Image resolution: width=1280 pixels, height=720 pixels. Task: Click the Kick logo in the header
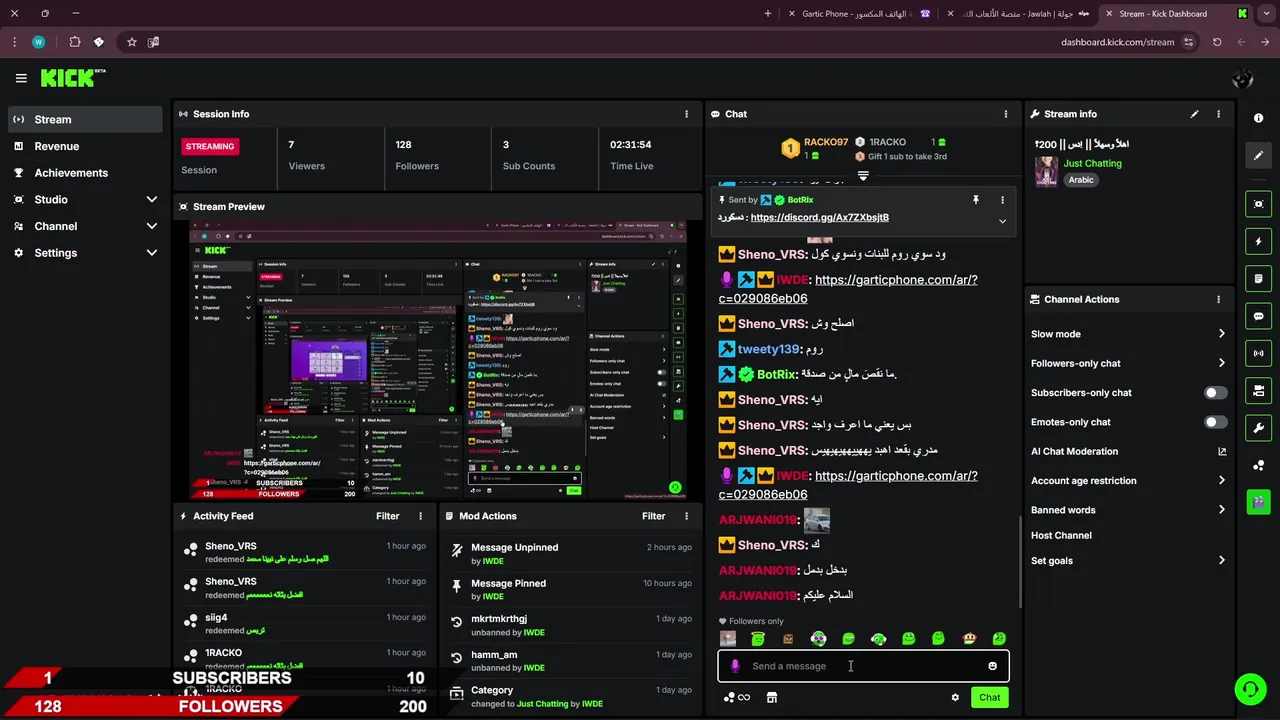[73, 78]
